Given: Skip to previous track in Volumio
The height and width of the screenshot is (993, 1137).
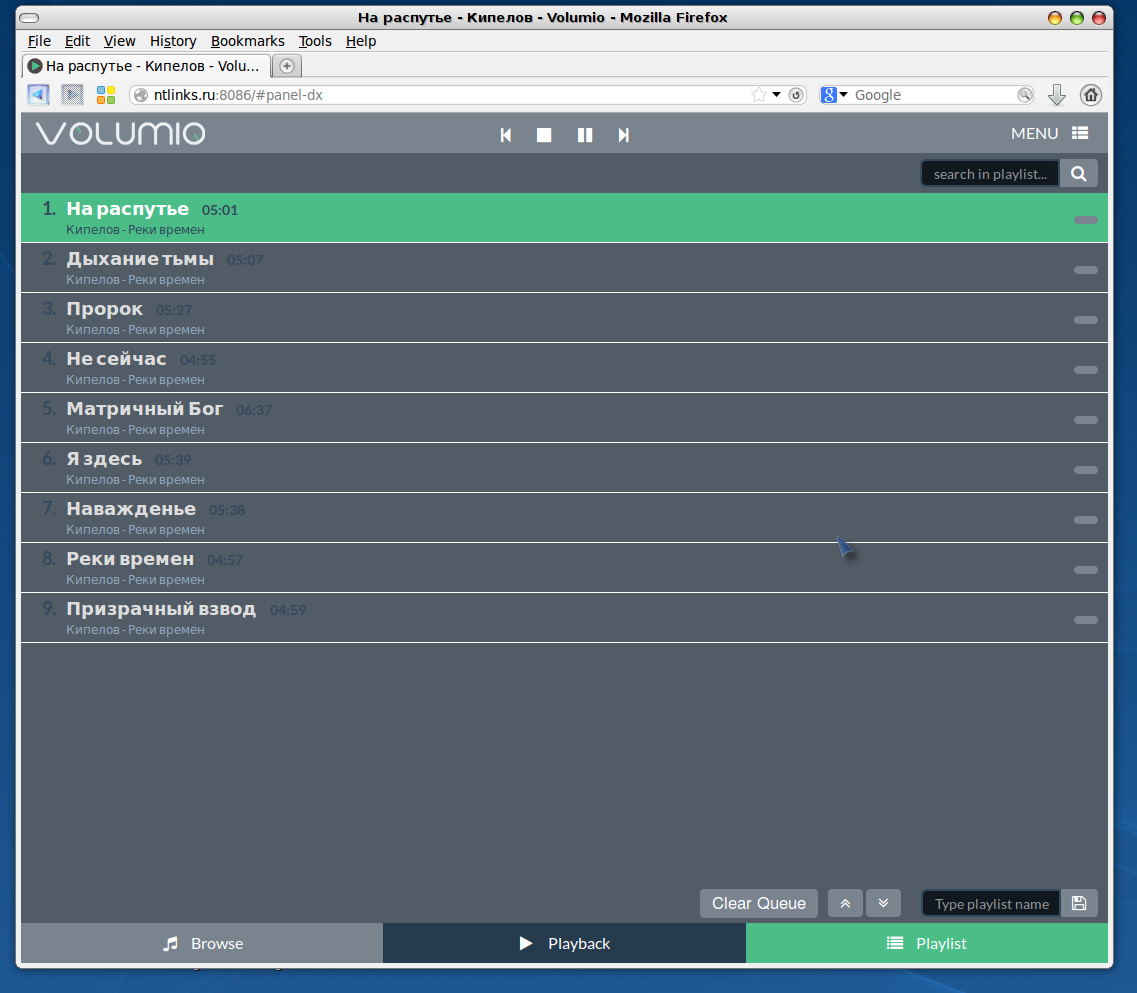Looking at the screenshot, I should [506, 135].
